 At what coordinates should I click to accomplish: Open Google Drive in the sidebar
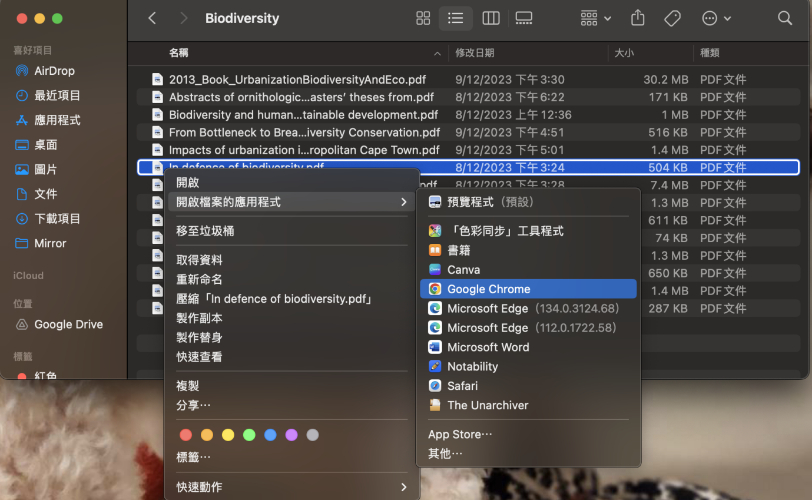[x=59, y=325]
